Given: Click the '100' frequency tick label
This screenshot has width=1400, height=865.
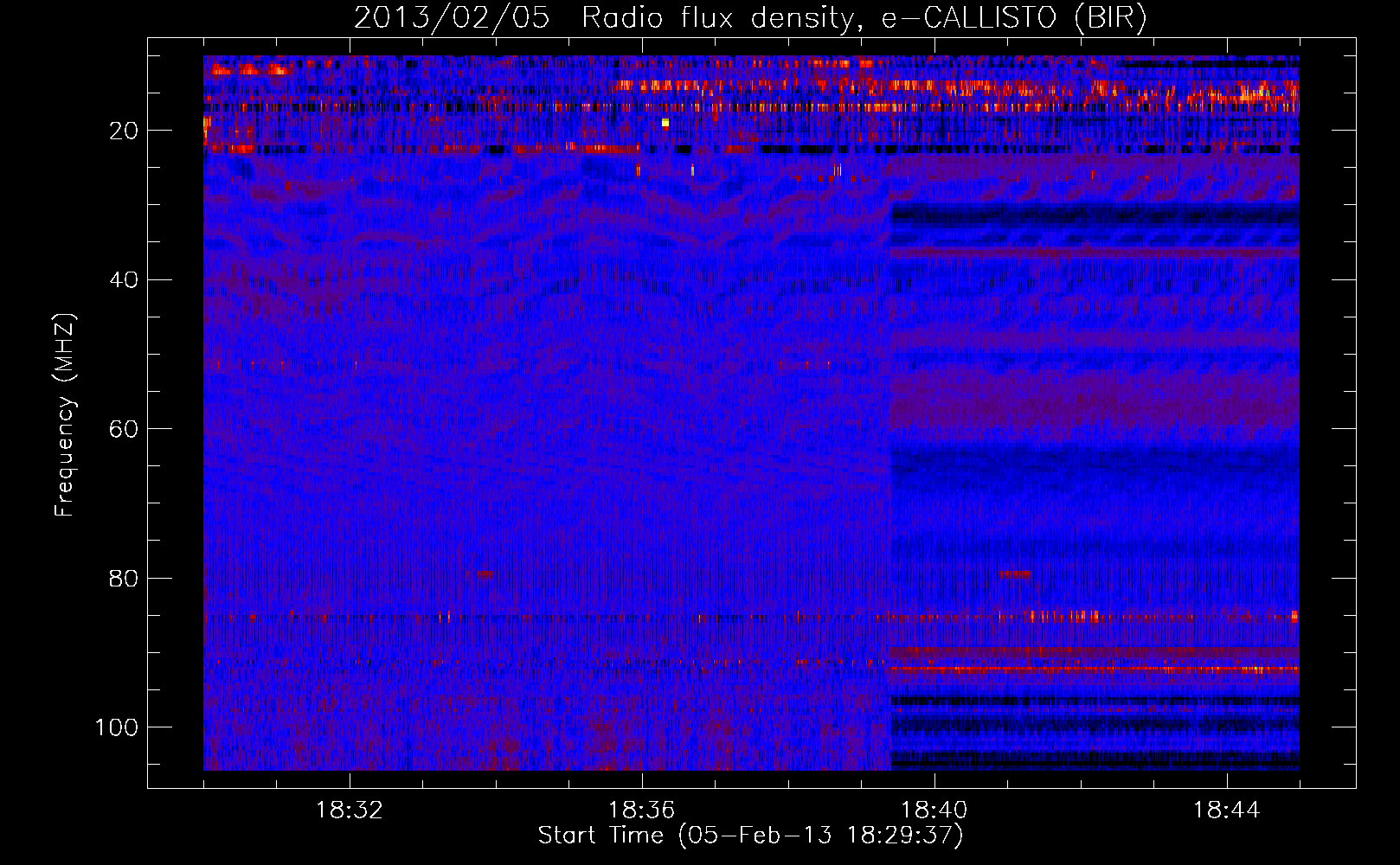Looking at the screenshot, I should click(x=117, y=727).
